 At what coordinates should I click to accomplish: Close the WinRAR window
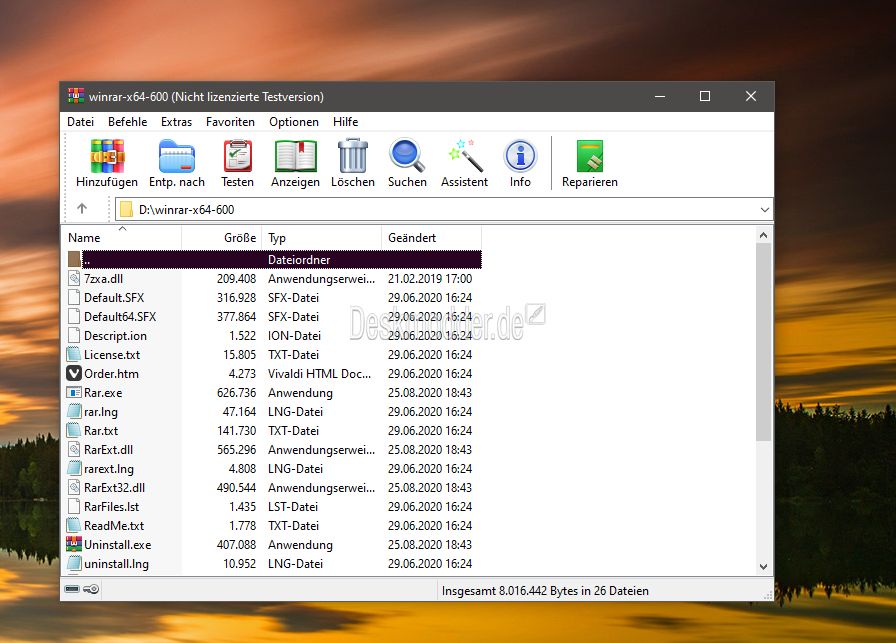(751, 97)
